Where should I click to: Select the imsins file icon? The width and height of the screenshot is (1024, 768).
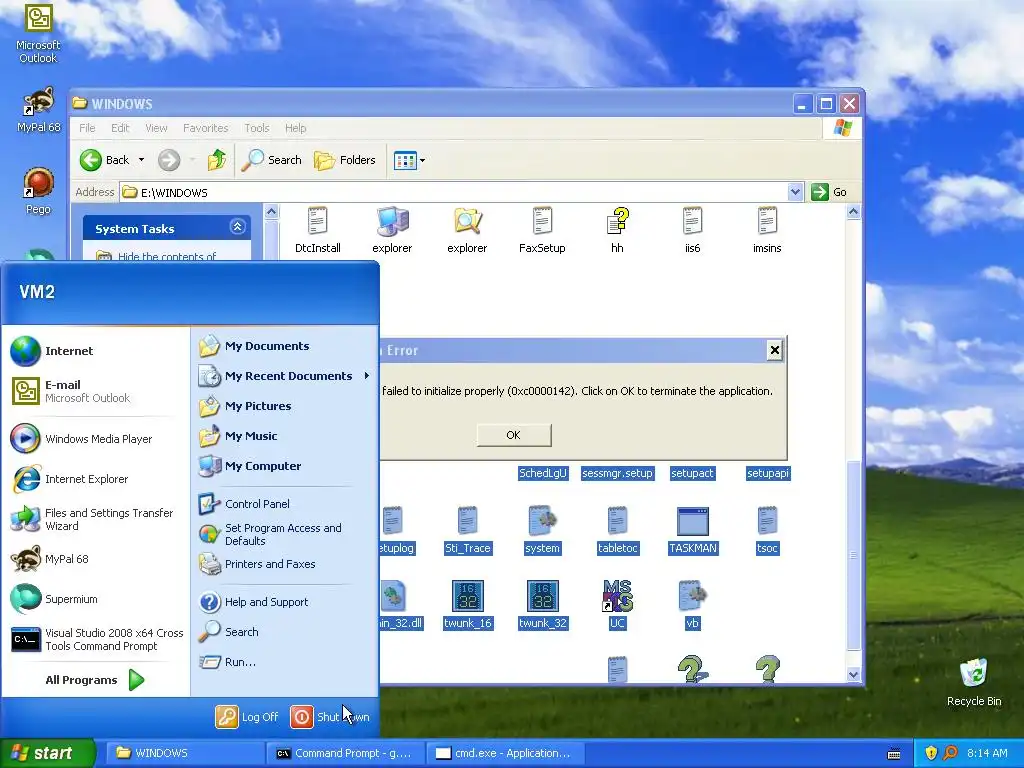tap(767, 230)
